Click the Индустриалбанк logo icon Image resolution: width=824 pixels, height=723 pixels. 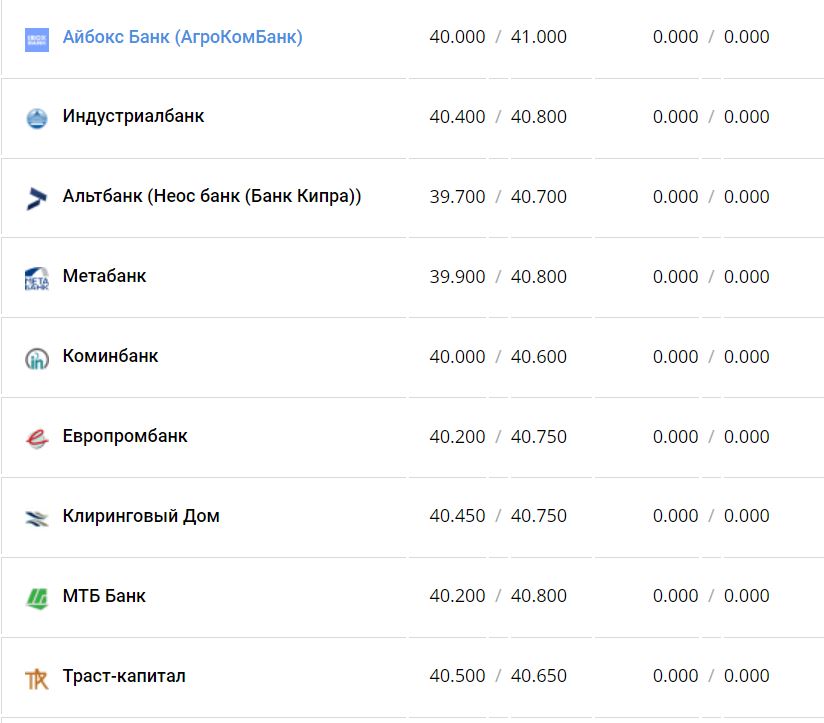(x=37, y=118)
